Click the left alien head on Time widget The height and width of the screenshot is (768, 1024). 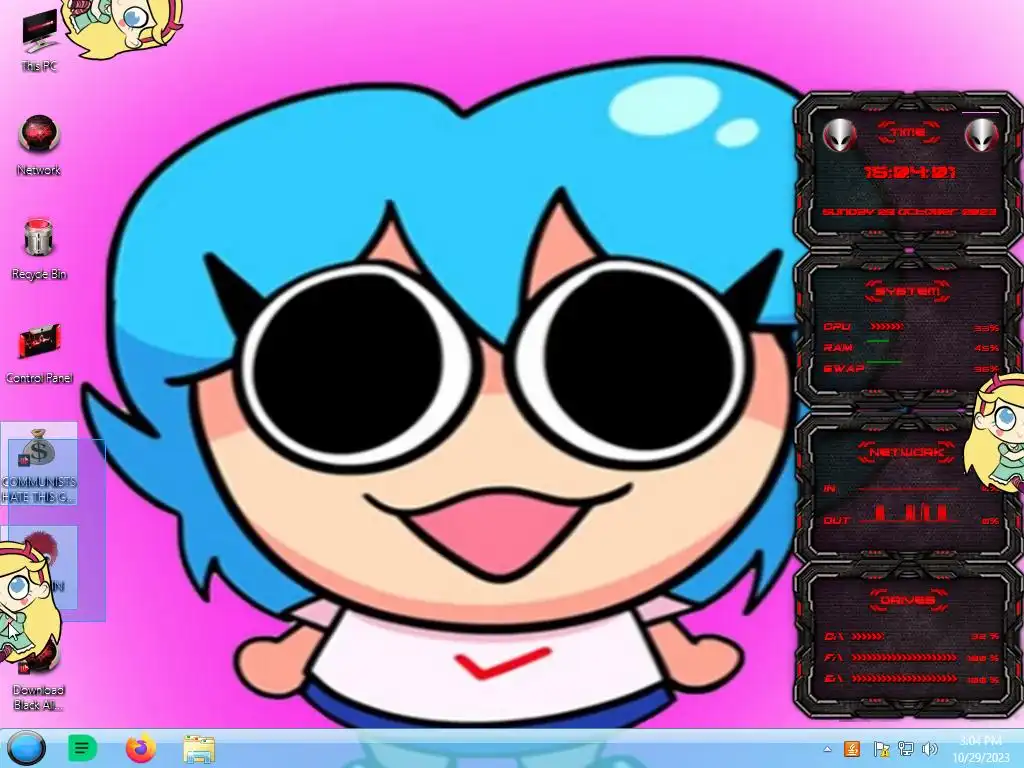(839, 135)
